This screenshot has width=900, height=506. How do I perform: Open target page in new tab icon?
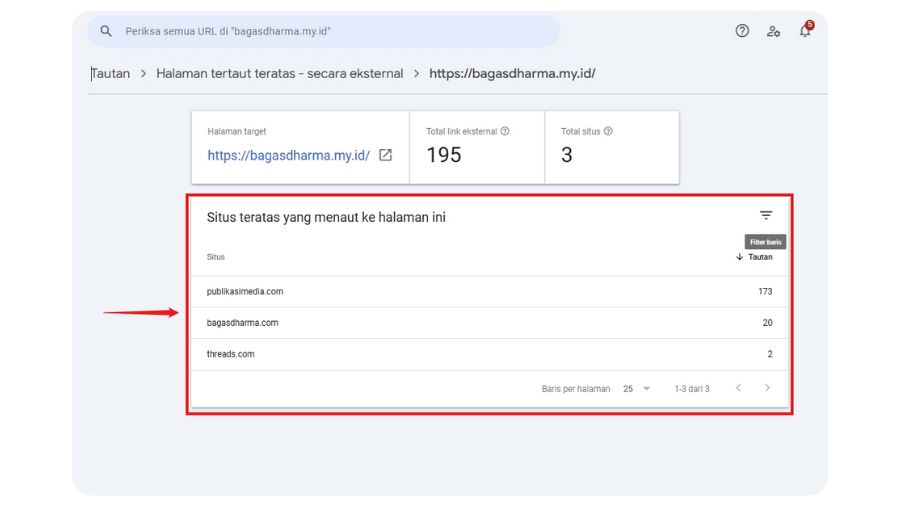tap(386, 155)
